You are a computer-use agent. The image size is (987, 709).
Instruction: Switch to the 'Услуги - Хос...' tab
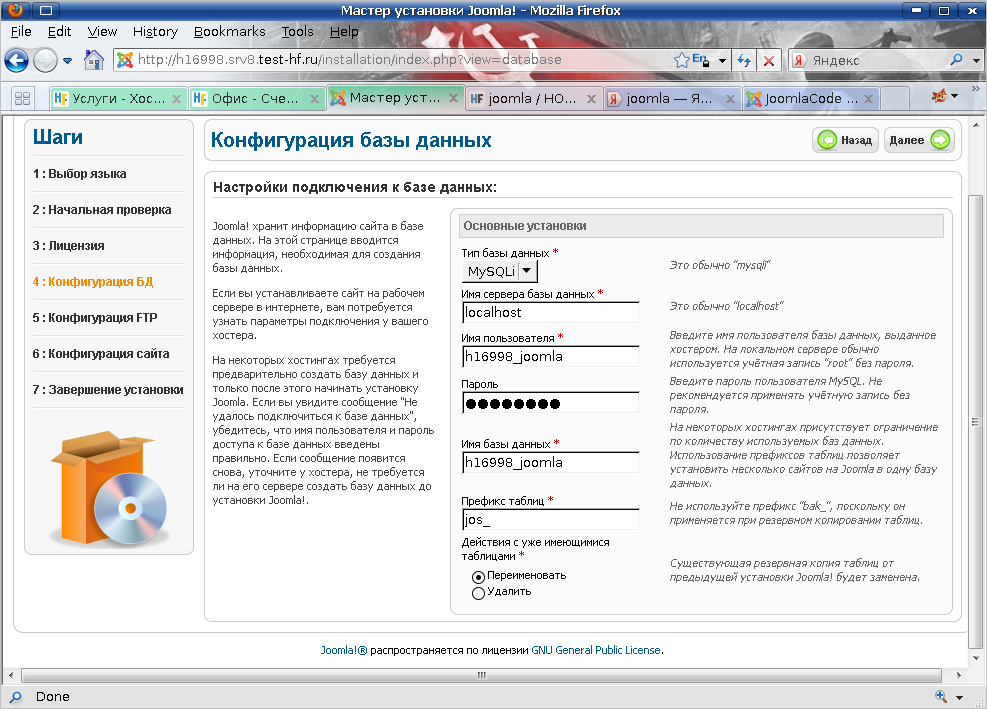click(118, 99)
